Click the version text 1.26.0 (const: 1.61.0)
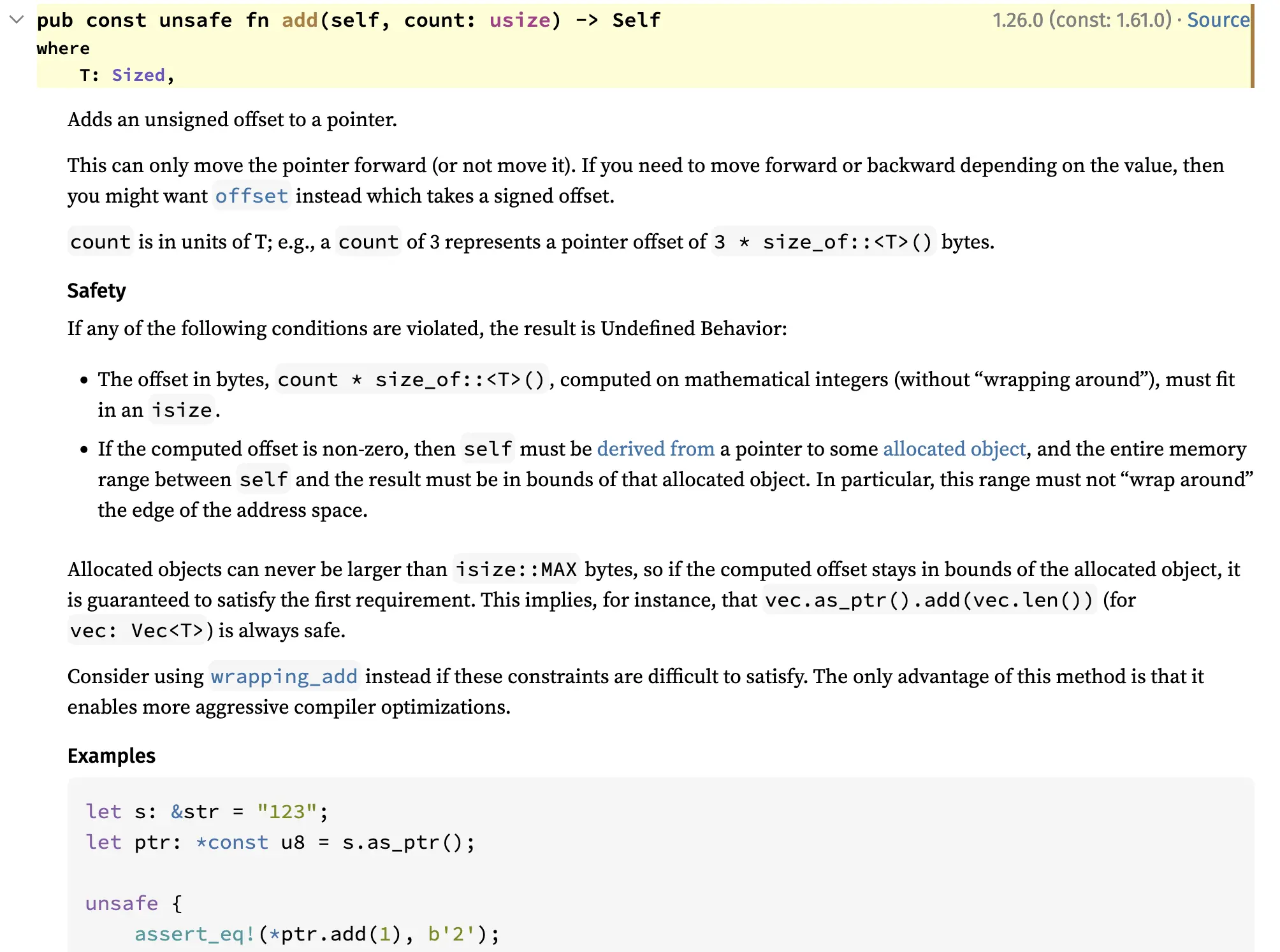This screenshot has width=1280, height=952. (x=1082, y=20)
